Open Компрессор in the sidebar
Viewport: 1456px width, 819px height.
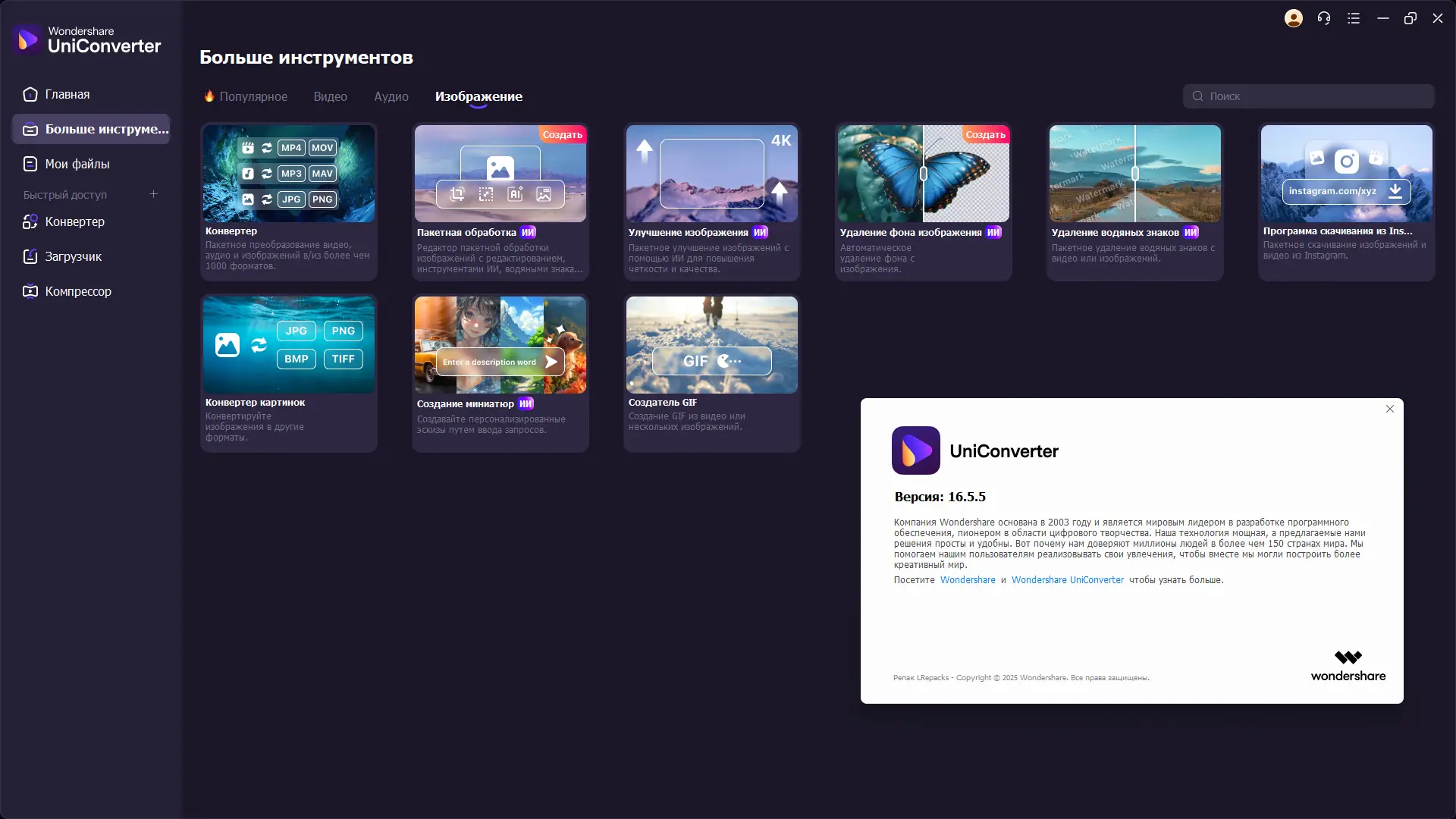77,291
